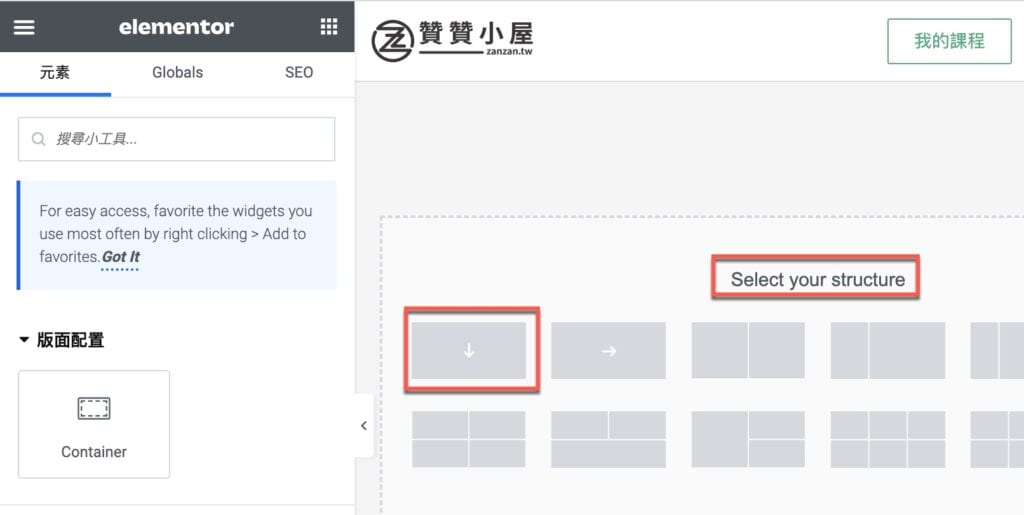Focus the 搜尋小工具 search field
The width and height of the screenshot is (1024, 515).
[x=176, y=139]
